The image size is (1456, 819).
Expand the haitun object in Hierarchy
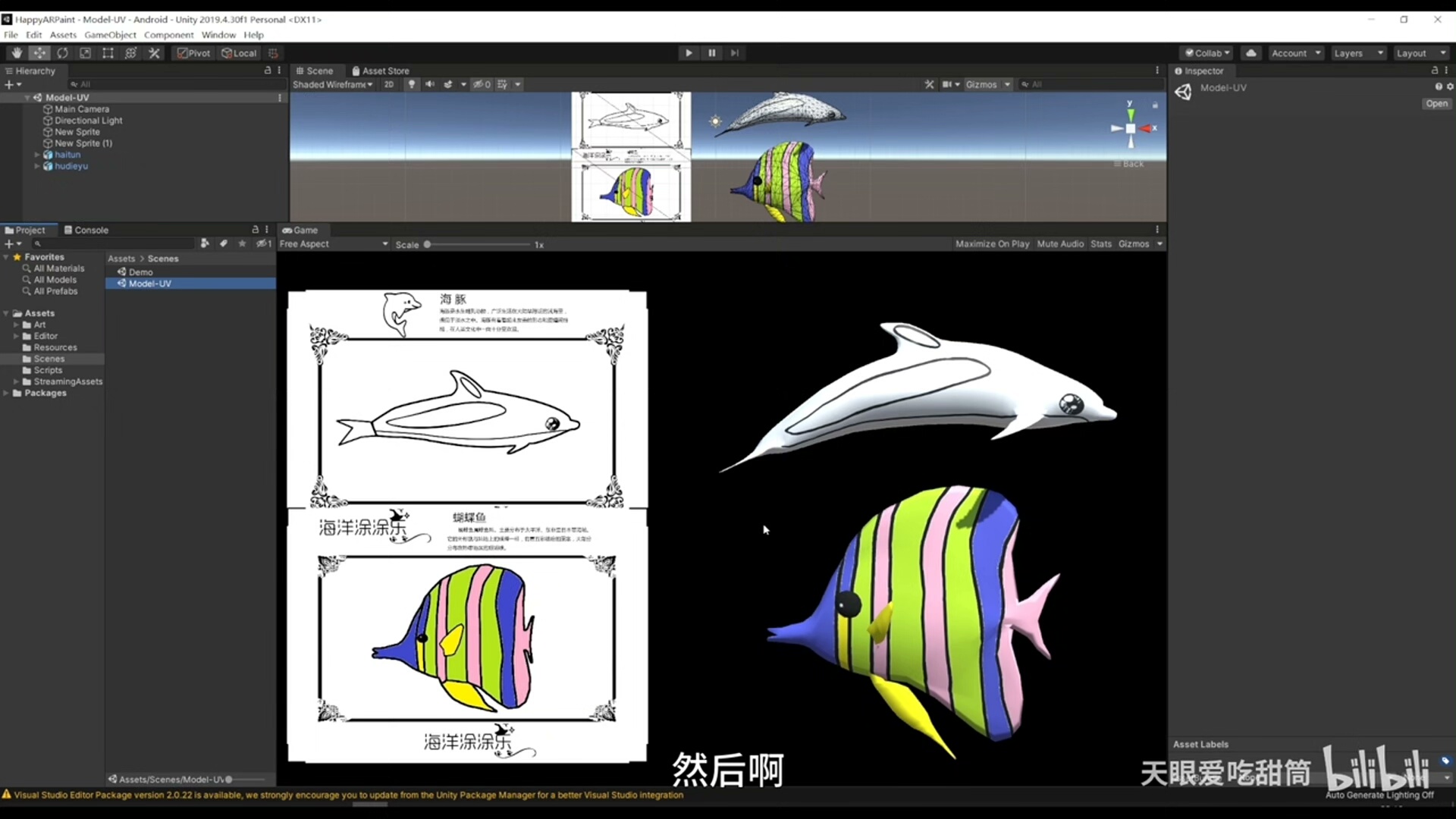tap(37, 155)
